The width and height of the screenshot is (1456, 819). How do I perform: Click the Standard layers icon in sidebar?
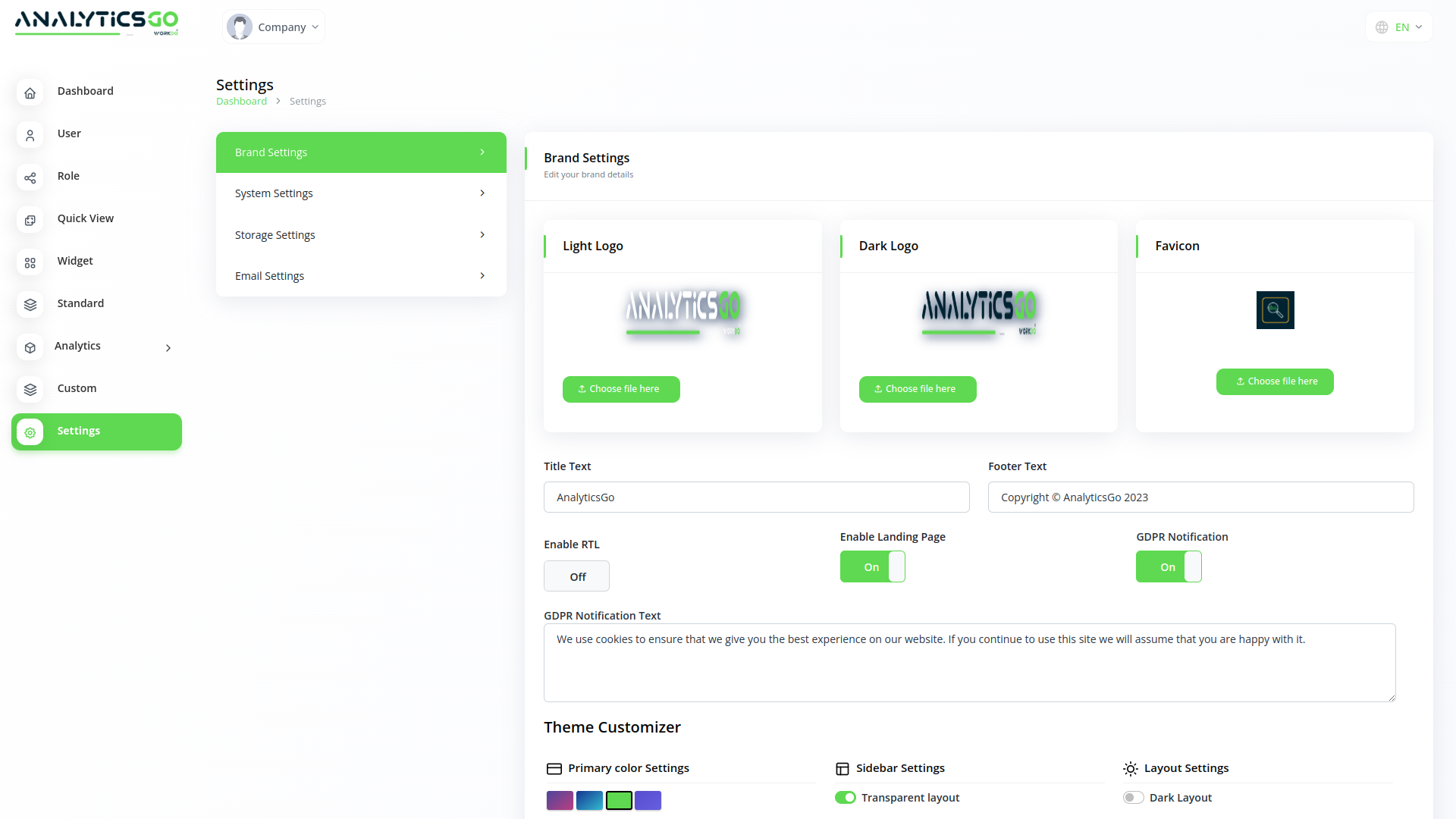(30, 305)
